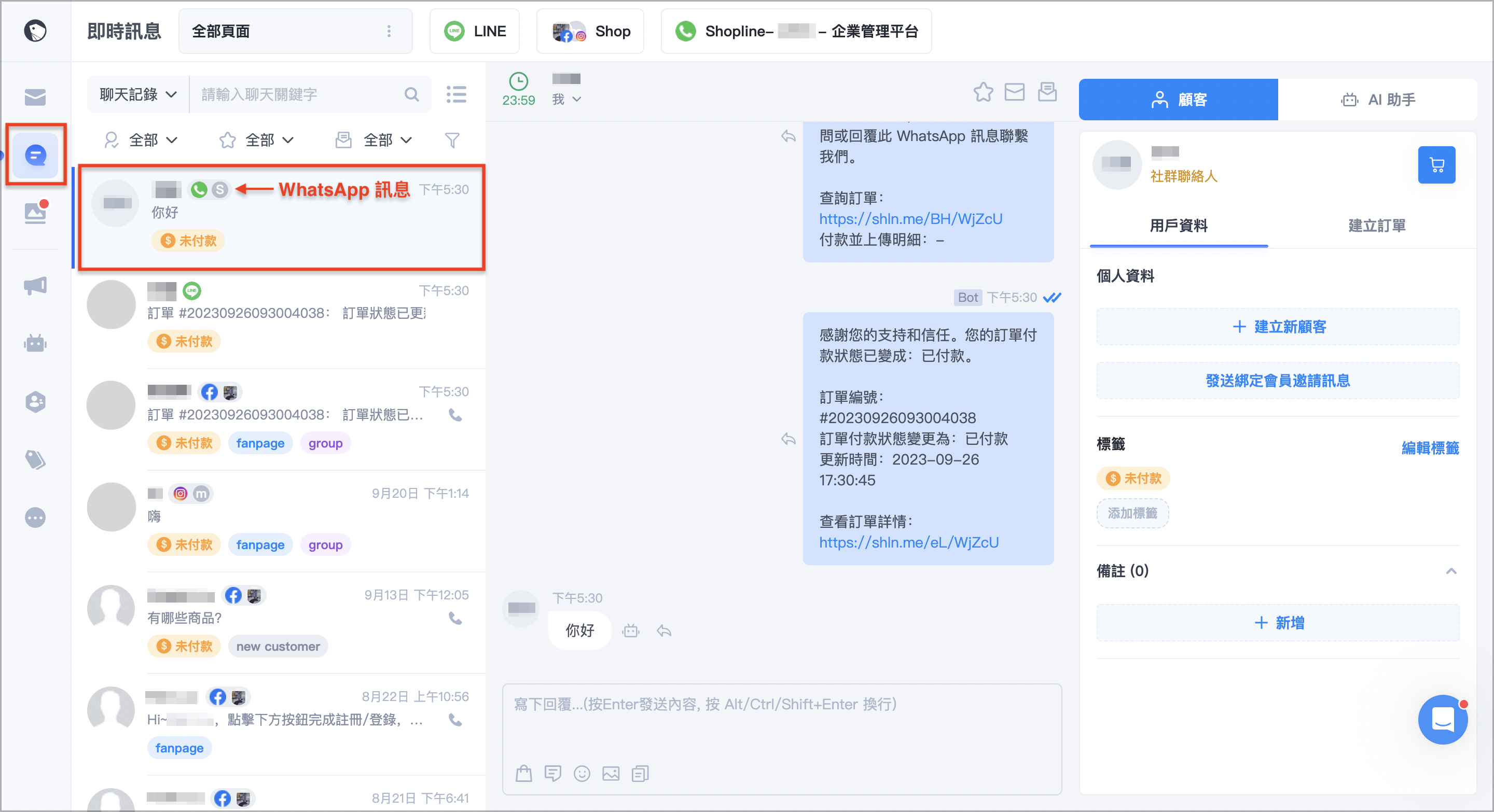This screenshot has width=1494, height=812.
Task: Open the mail inbox sidebar icon
Action: pyautogui.click(x=35, y=97)
